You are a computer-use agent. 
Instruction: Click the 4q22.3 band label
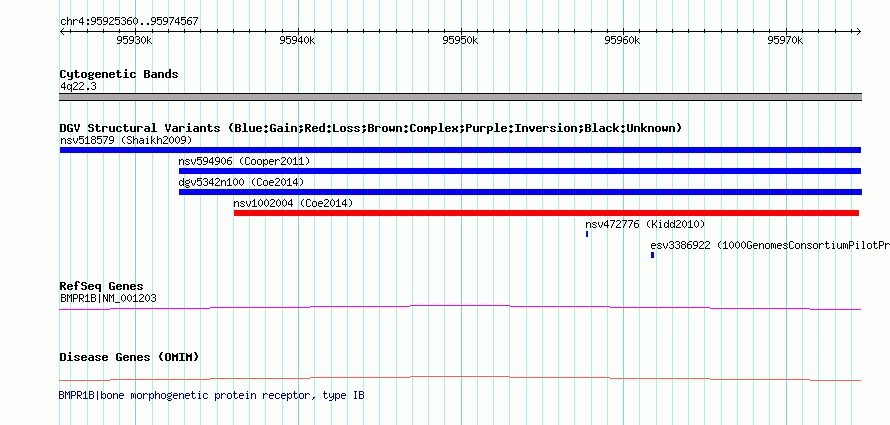(79, 86)
